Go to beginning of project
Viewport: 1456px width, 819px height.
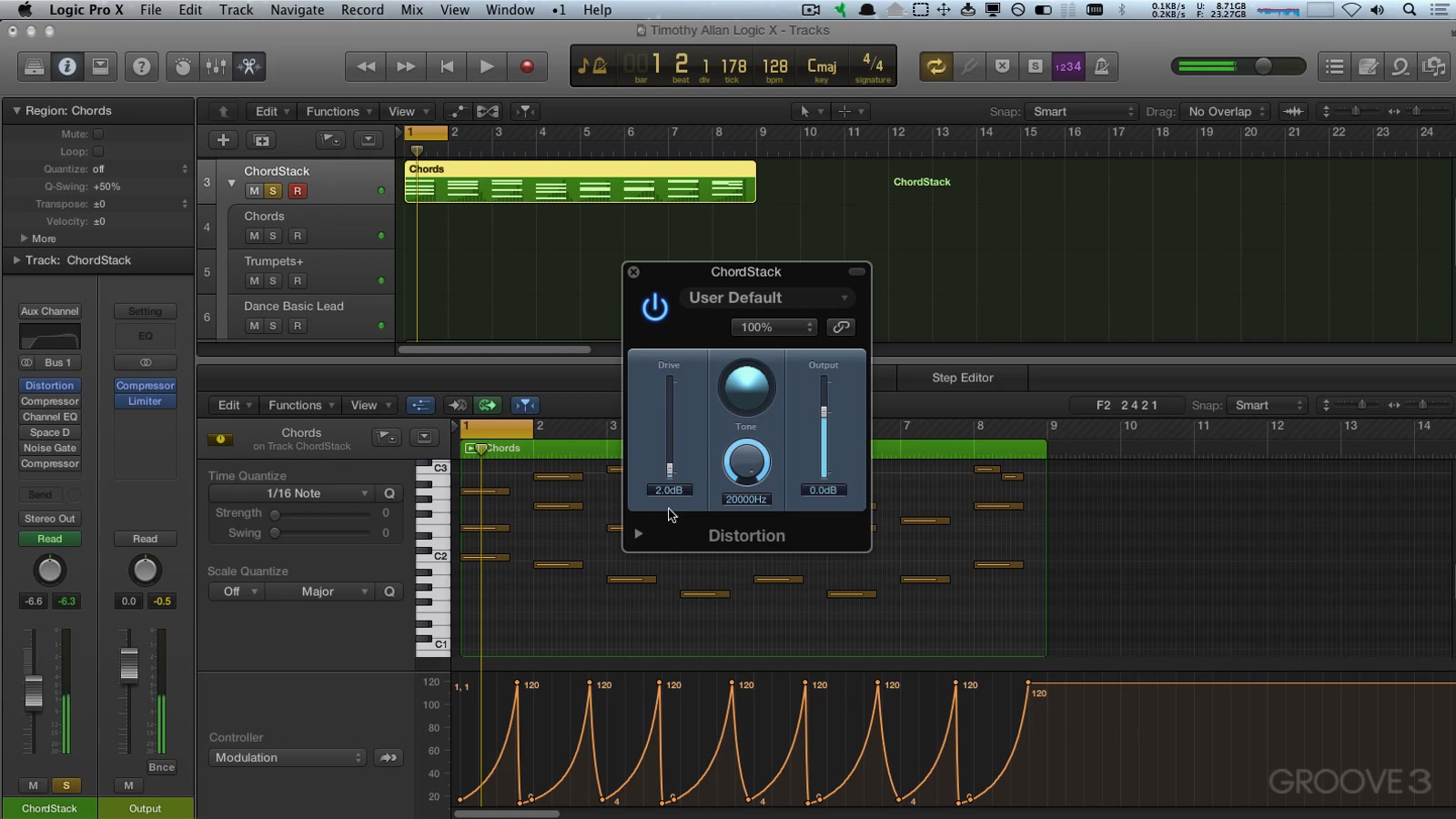pyautogui.click(x=446, y=66)
